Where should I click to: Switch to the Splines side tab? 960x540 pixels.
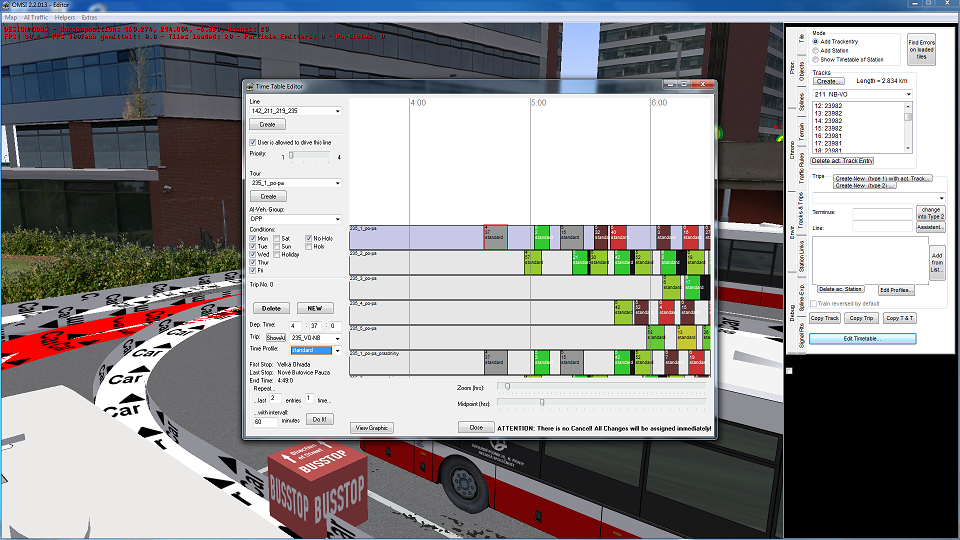point(801,100)
